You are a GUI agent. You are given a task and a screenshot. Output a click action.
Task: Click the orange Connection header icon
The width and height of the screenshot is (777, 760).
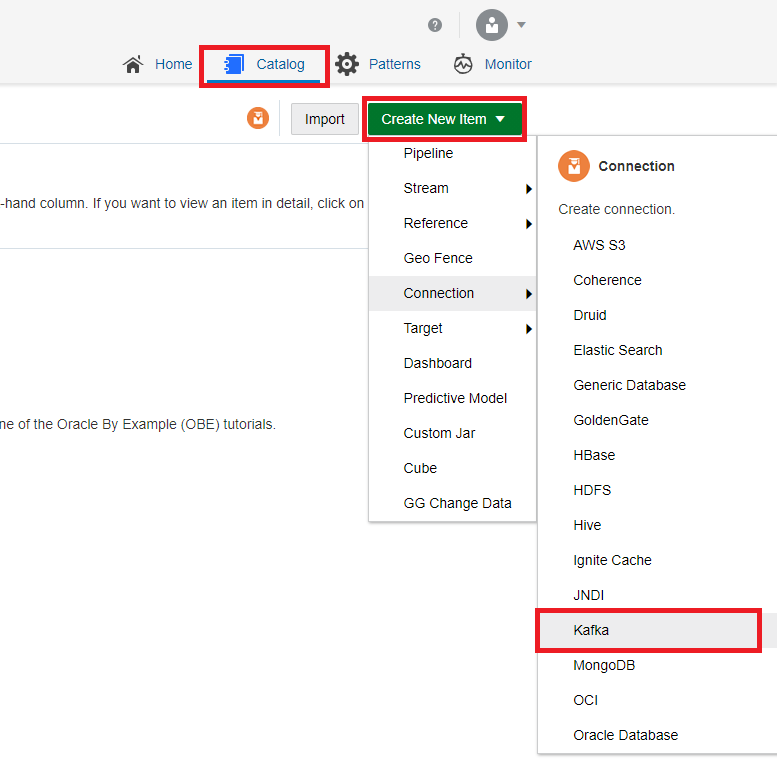[573, 166]
